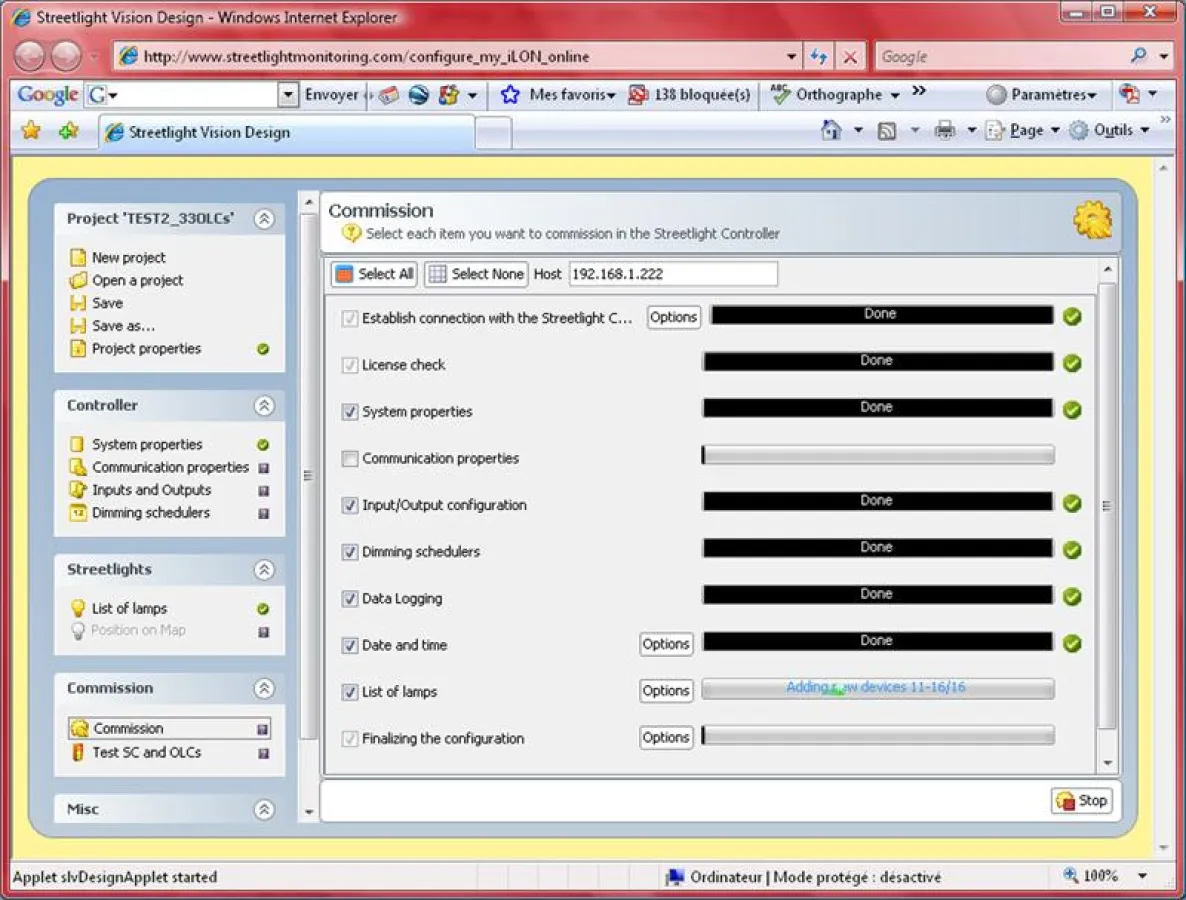Toggle the Dimming schedulers checkbox
1186x900 pixels.
click(x=350, y=552)
